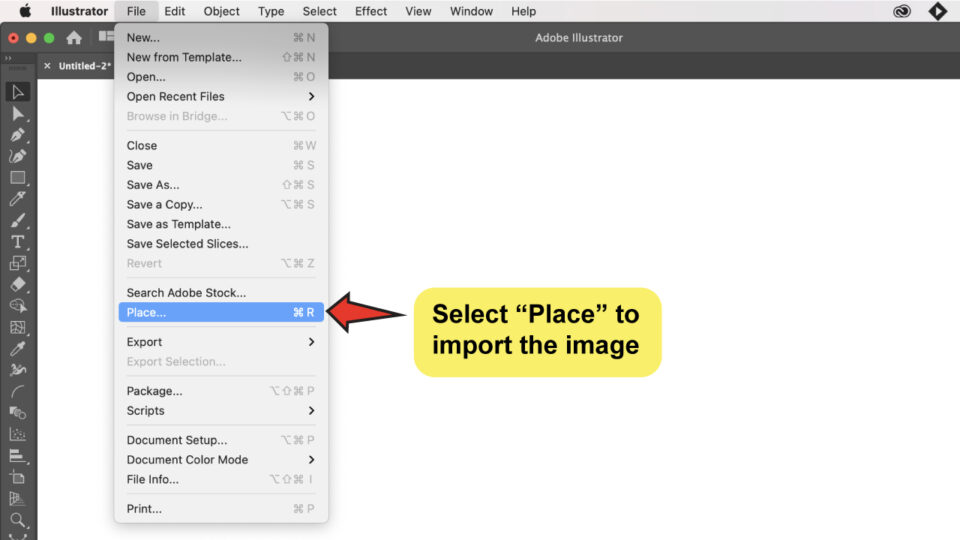Image resolution: width=960 pixels, height=540 pixels.
Task: Open the Help menu
Action: 523,11
